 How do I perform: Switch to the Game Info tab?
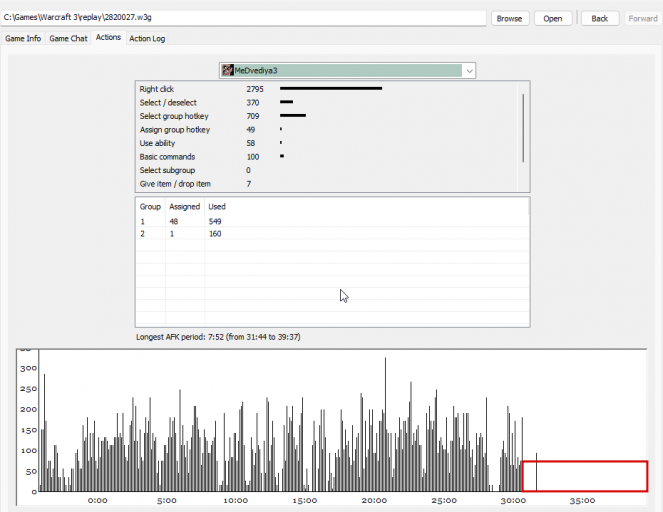[x=23, y=38]
